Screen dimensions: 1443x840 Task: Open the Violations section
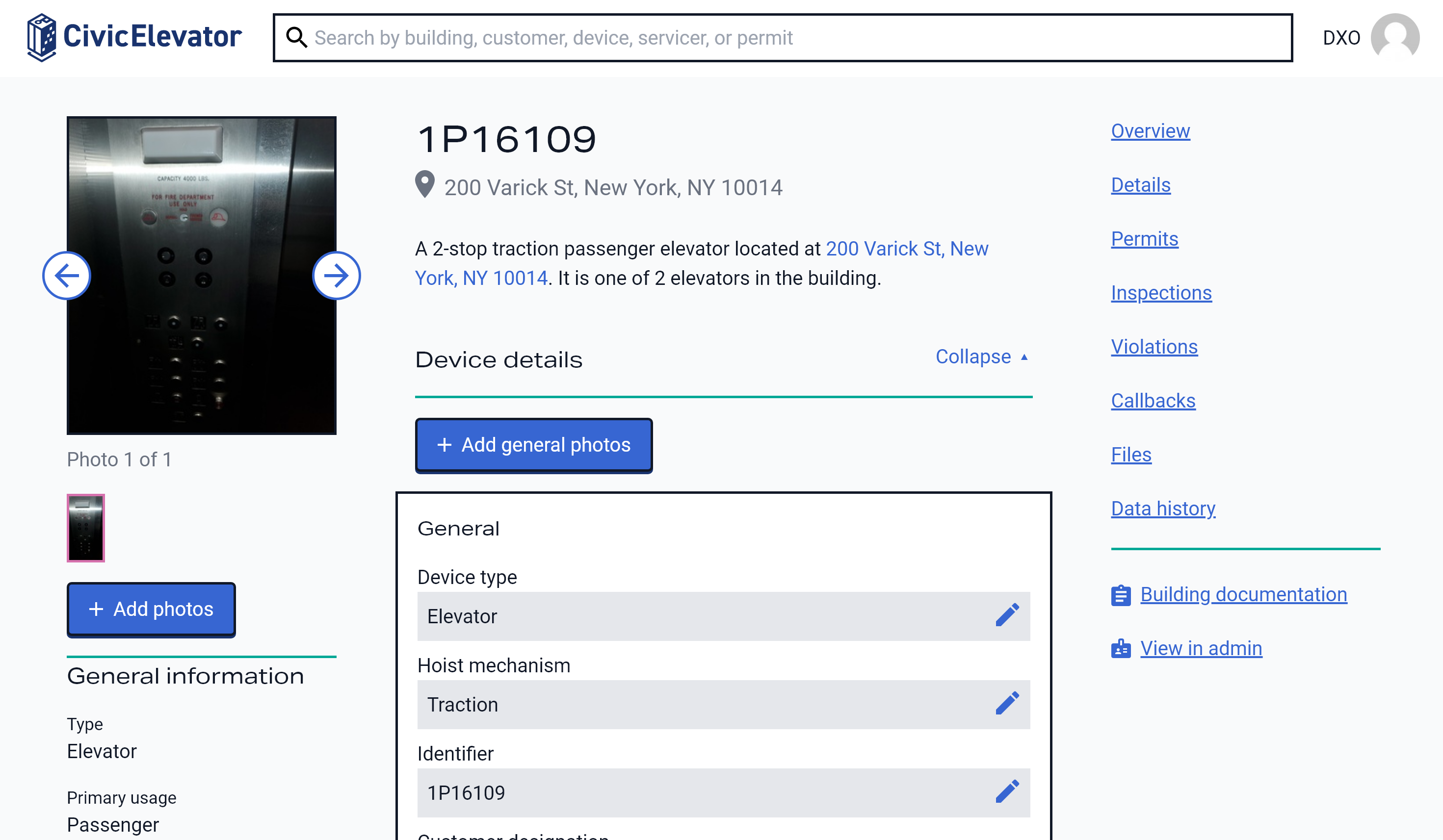[x=1154, y=346]
